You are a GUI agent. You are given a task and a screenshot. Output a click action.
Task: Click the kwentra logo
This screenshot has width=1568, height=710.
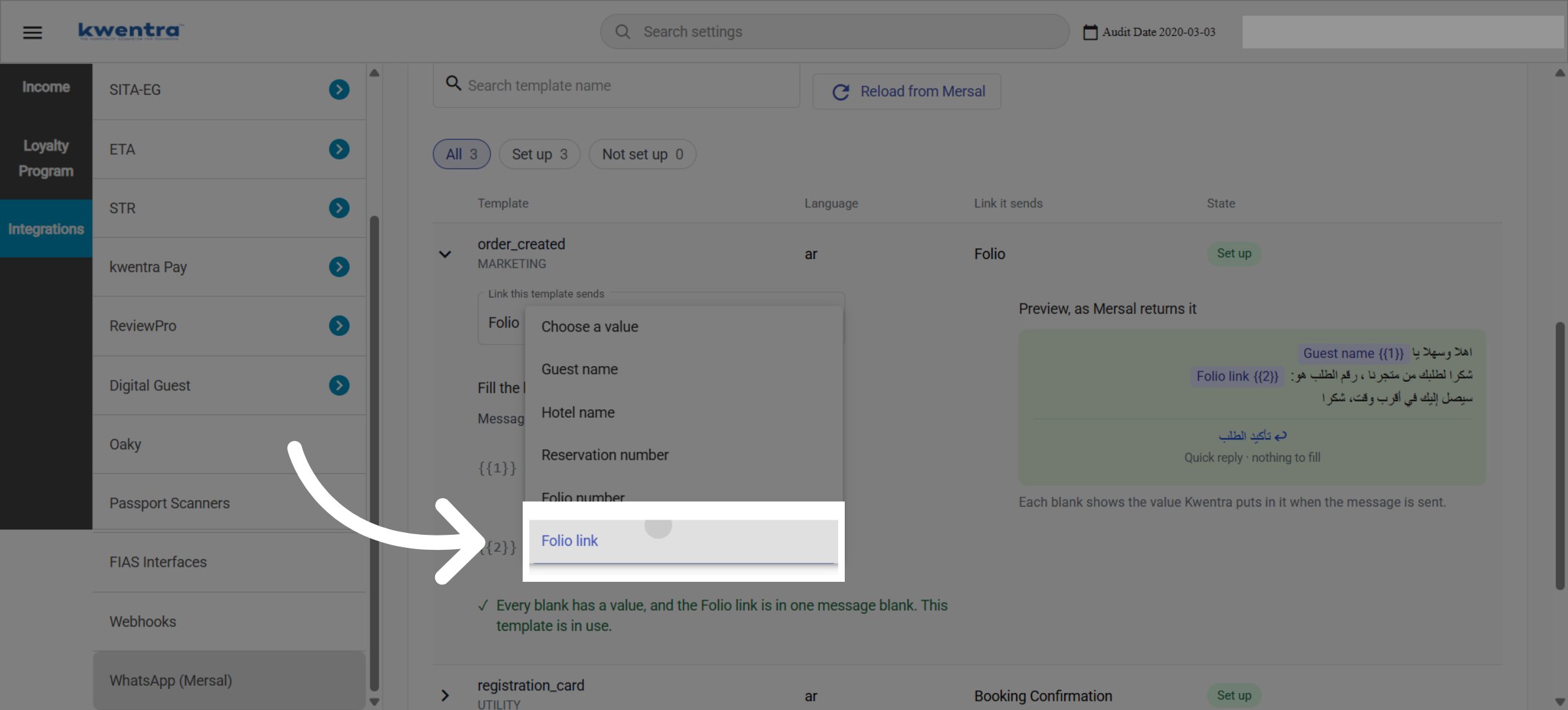click(x=130, y=31)
